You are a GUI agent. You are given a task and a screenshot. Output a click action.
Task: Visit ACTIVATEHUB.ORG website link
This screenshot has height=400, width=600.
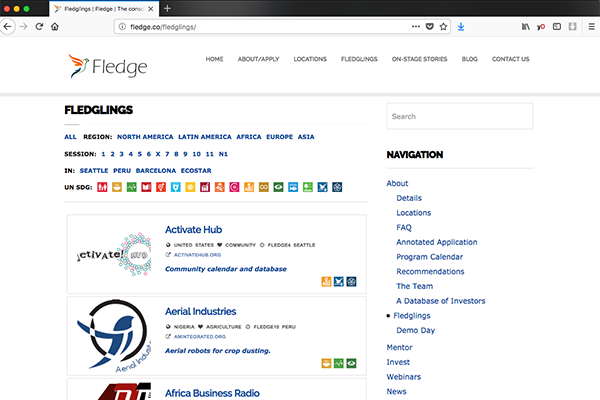pos(197,255)
